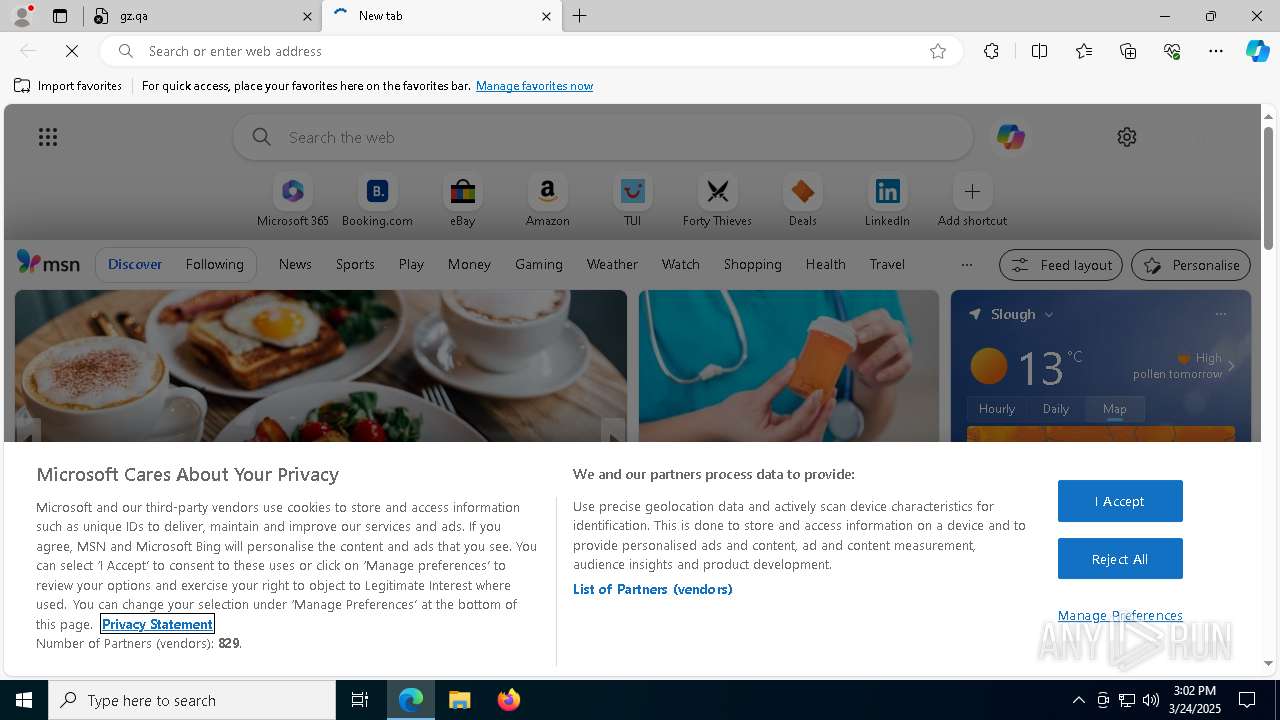Click the Reject All button
The height and width of the screenshot is (720, 1280).
tap(1120, 559)
